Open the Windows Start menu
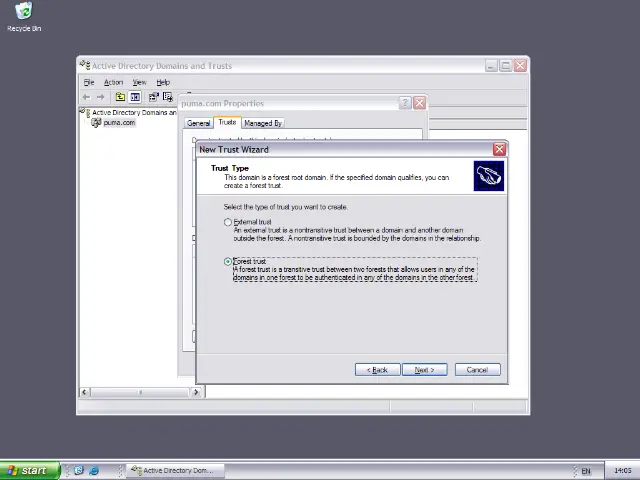Image resolution: width=640 pixels, height=480 pixels. pyautogui.click(x=29, y=471)
